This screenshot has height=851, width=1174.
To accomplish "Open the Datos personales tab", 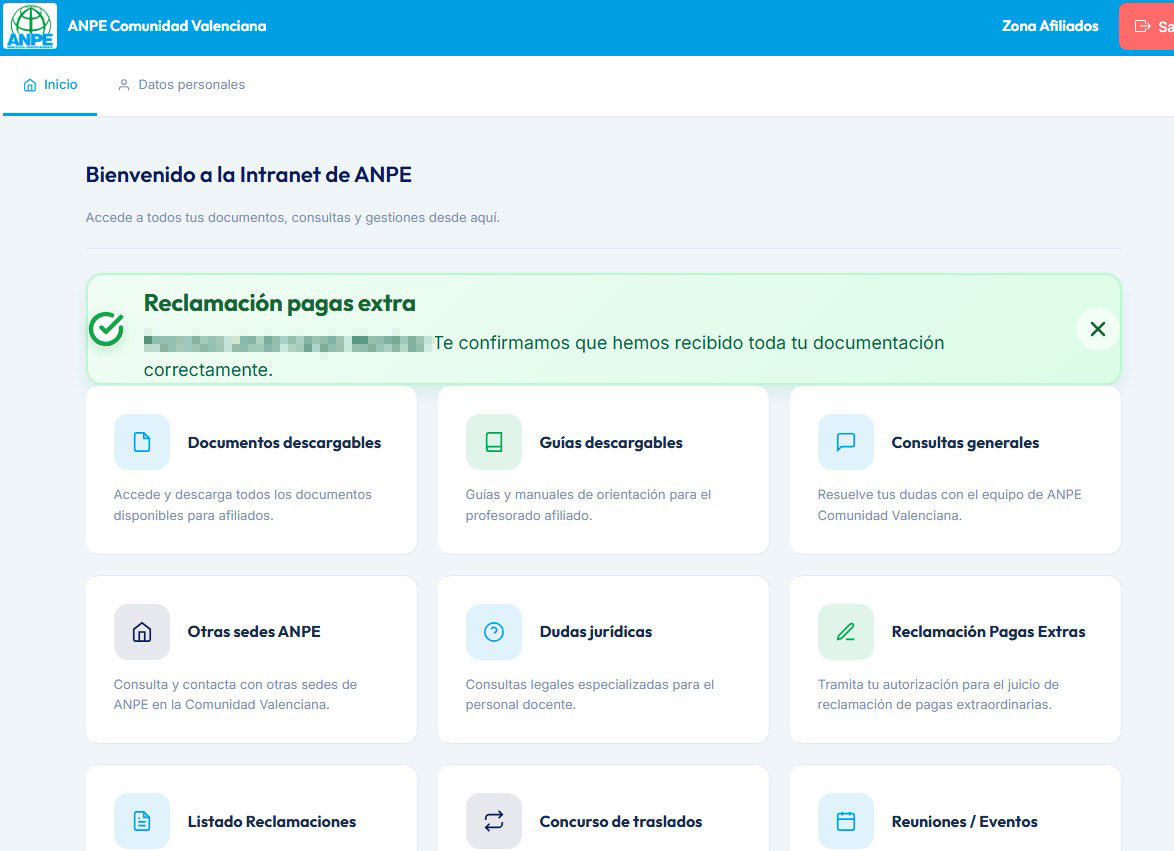I will click(181, 85).
